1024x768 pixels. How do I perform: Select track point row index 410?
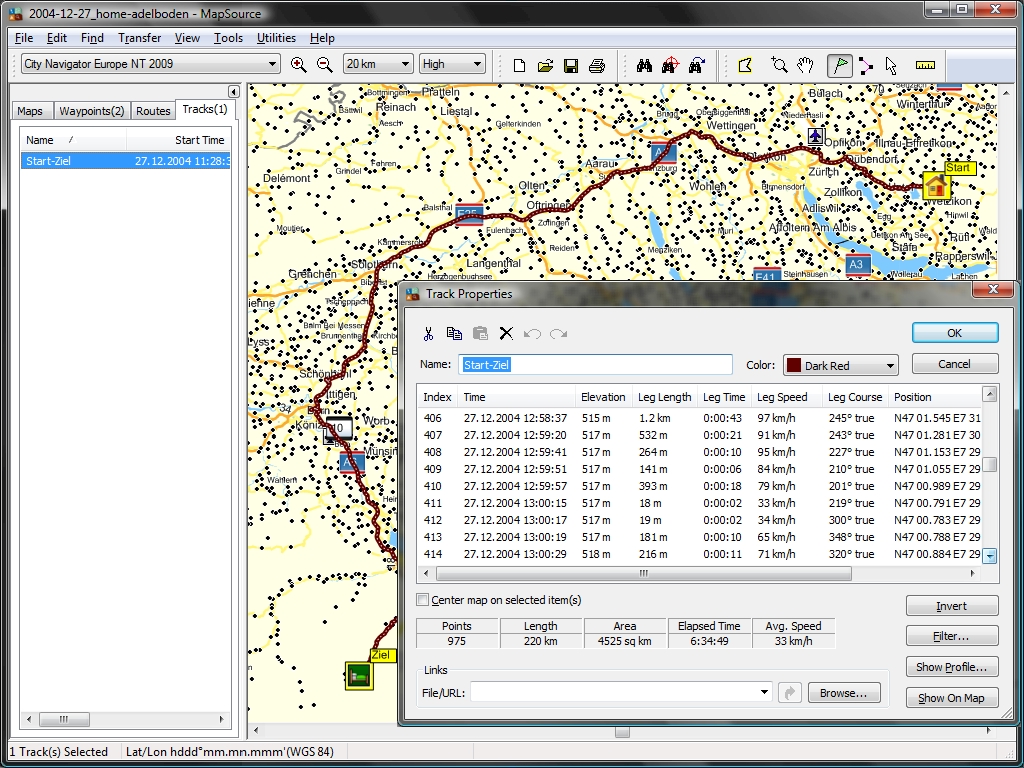tap(699, 486)
